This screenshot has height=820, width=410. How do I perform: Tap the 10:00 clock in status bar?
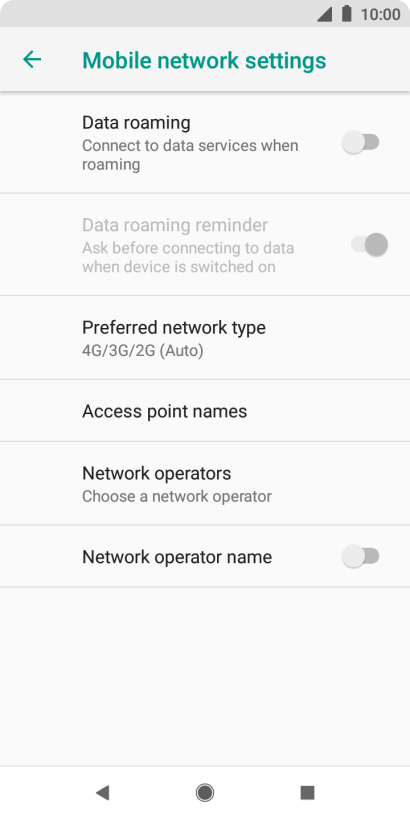click(380, 14)
